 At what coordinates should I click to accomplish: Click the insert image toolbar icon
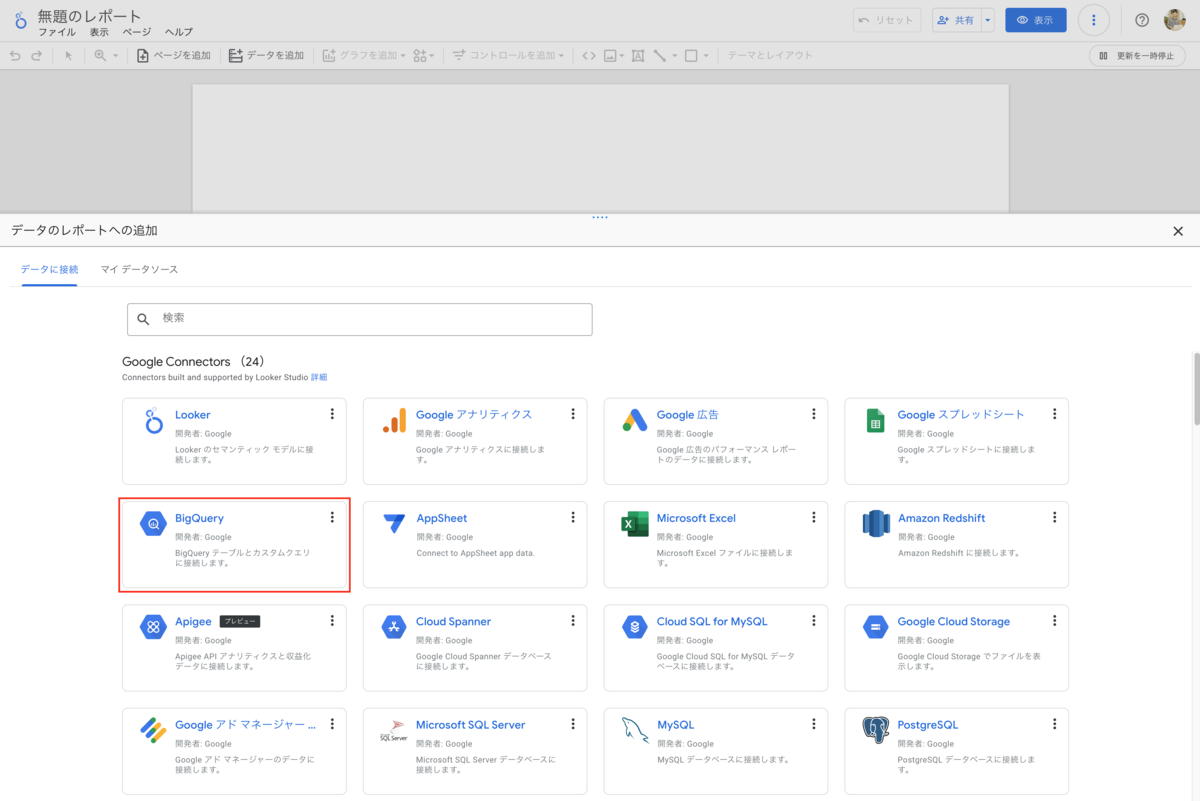pyautogui.click(x=610, y=56)
